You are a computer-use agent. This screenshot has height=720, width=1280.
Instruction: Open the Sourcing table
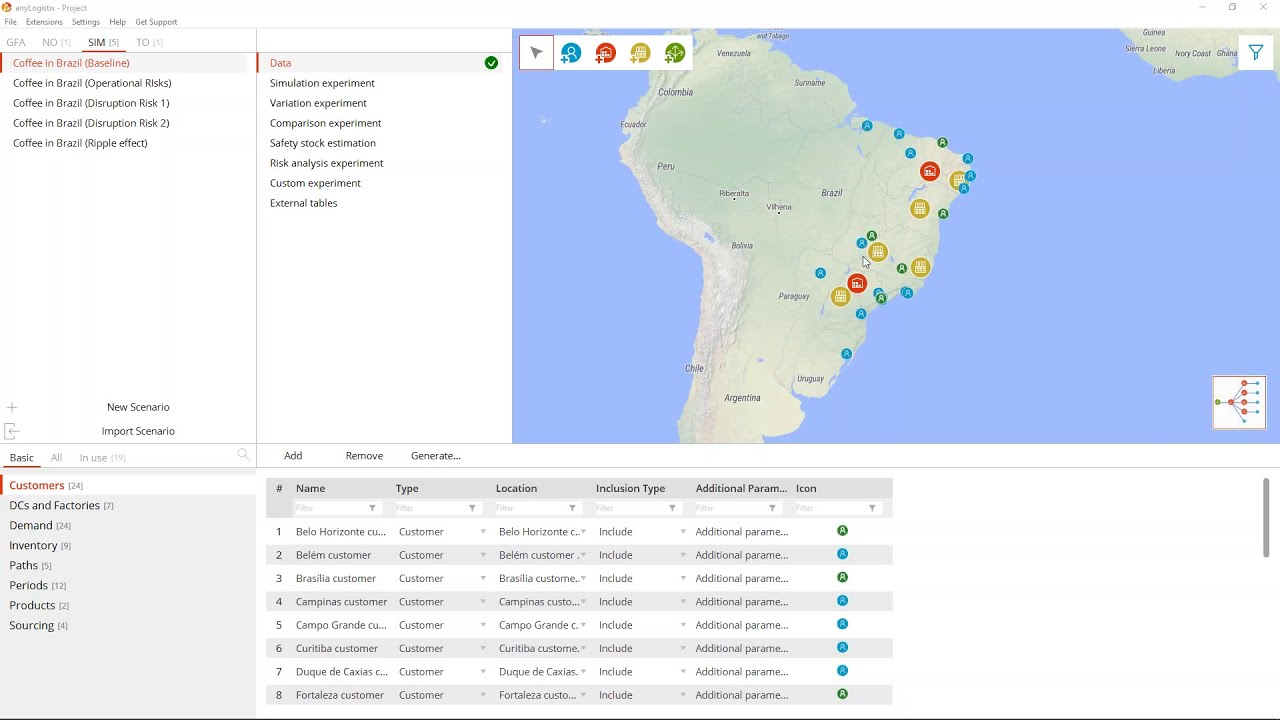click(x=38, y=626)
